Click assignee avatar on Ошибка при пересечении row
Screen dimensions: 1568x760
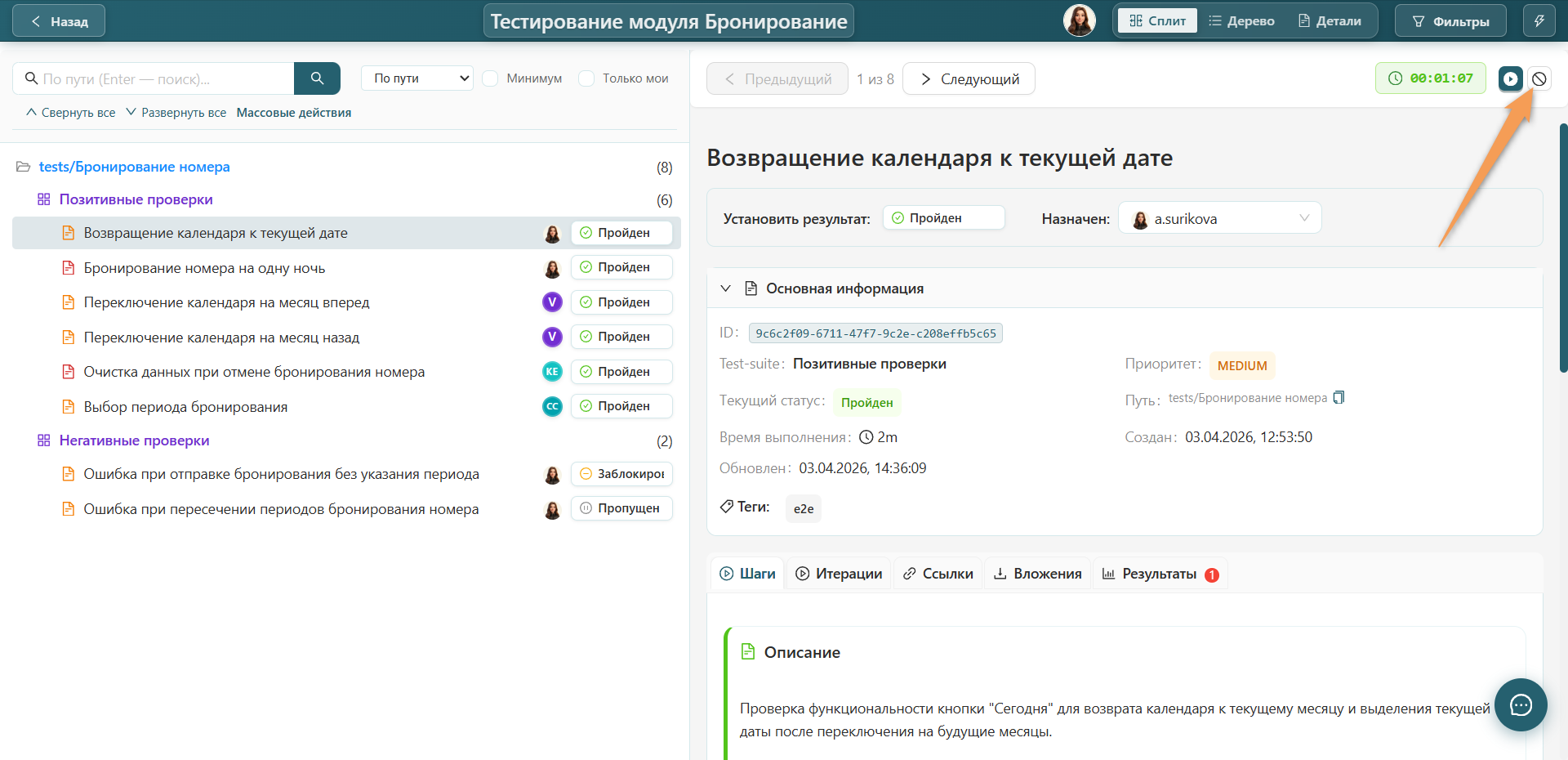pyautogui.click(x=552, y=509)
